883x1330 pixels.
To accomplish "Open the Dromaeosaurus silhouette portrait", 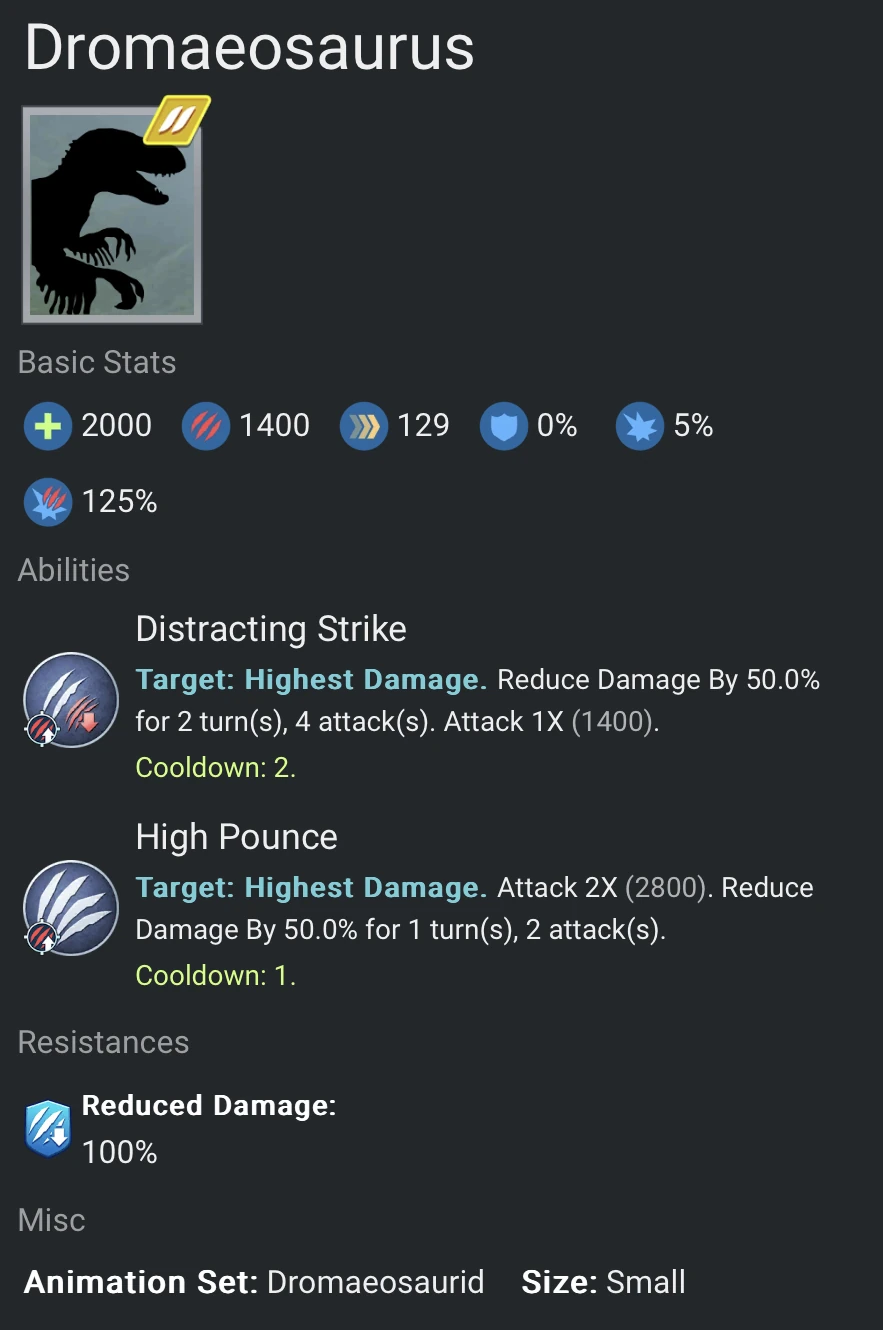I will pyautogui.click(x=111, y=213).
